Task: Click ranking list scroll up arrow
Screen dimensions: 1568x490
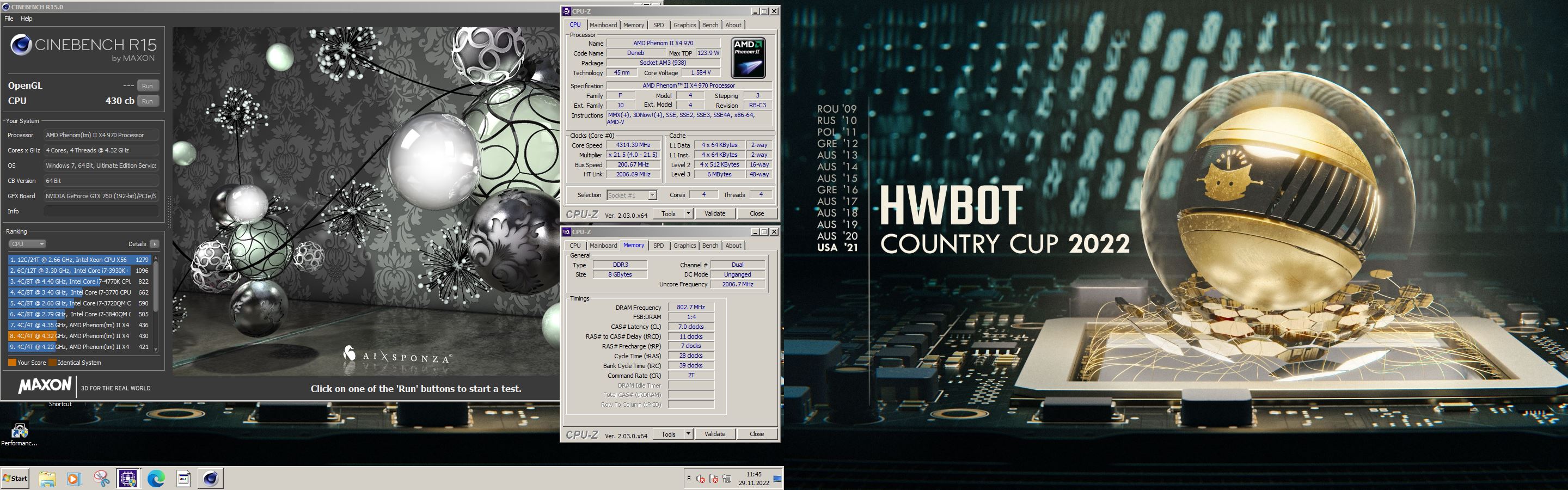Action: coord(156,259)
